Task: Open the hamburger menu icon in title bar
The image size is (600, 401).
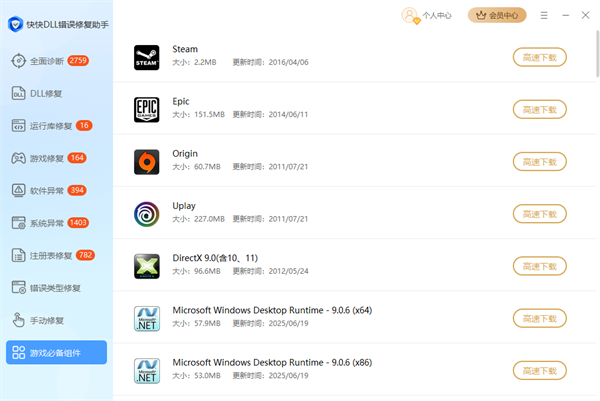Action: (x=544, y=15)
